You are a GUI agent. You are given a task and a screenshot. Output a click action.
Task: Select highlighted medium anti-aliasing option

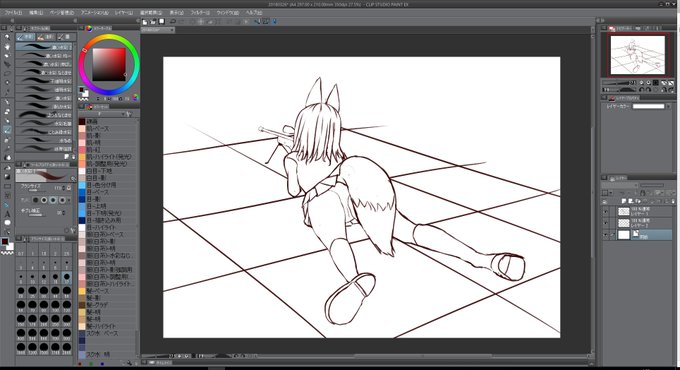(53, 200)
